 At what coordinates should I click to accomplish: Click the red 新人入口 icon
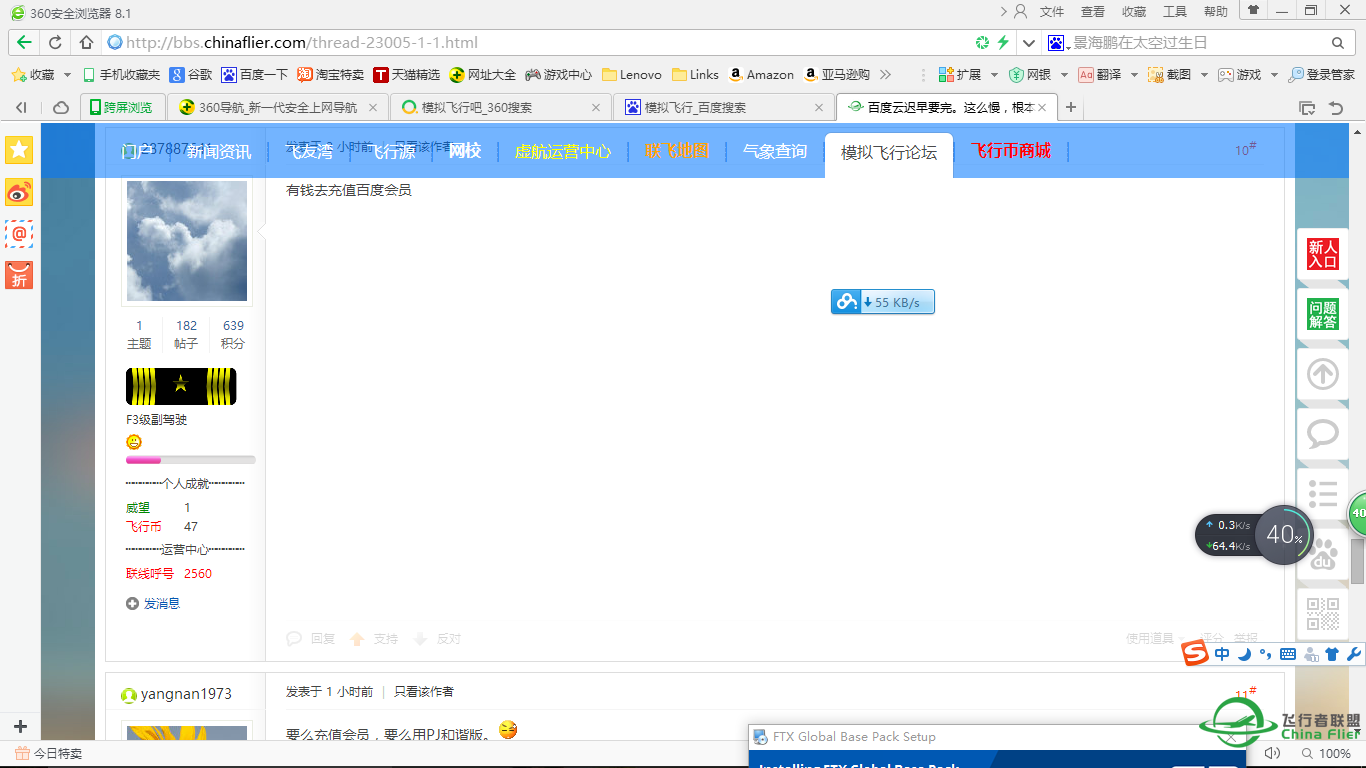[1322, 254]
